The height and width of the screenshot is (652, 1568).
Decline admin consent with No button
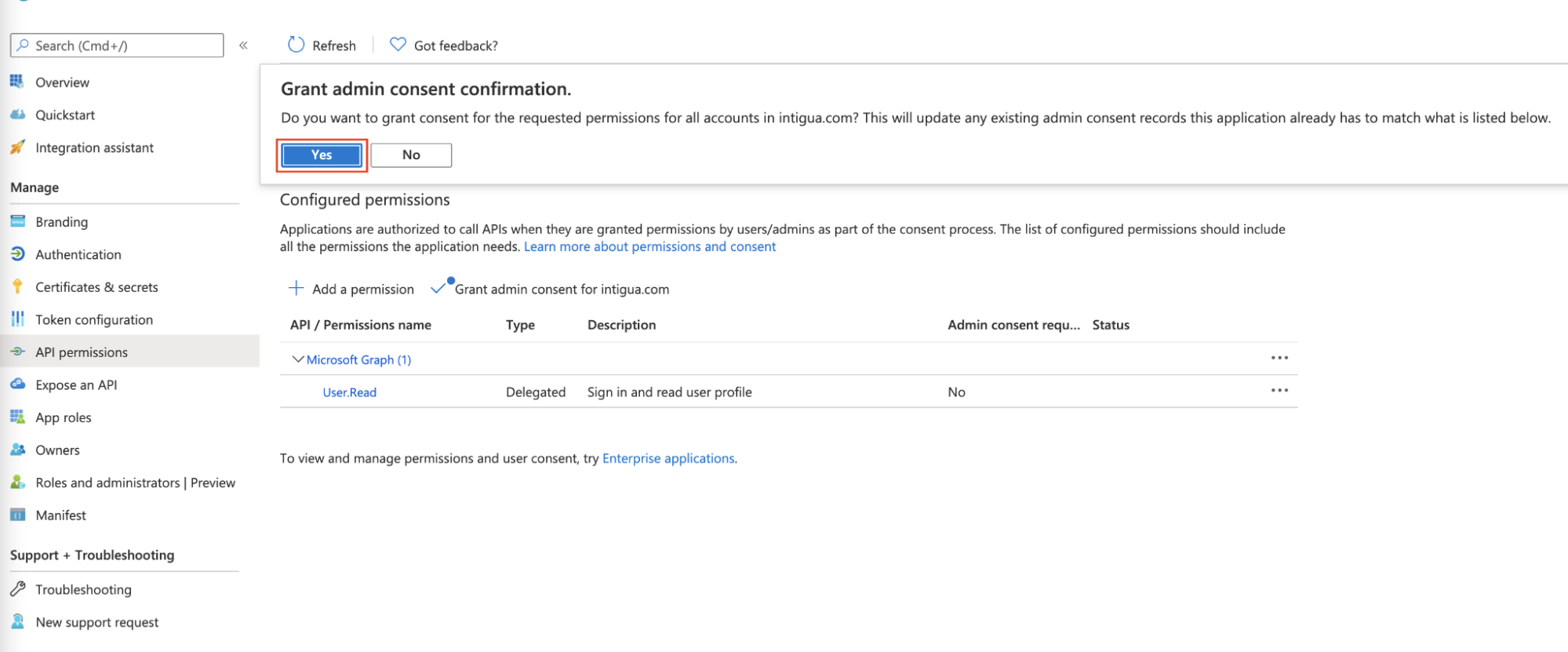pyautogui.click(x=411, y=155)
